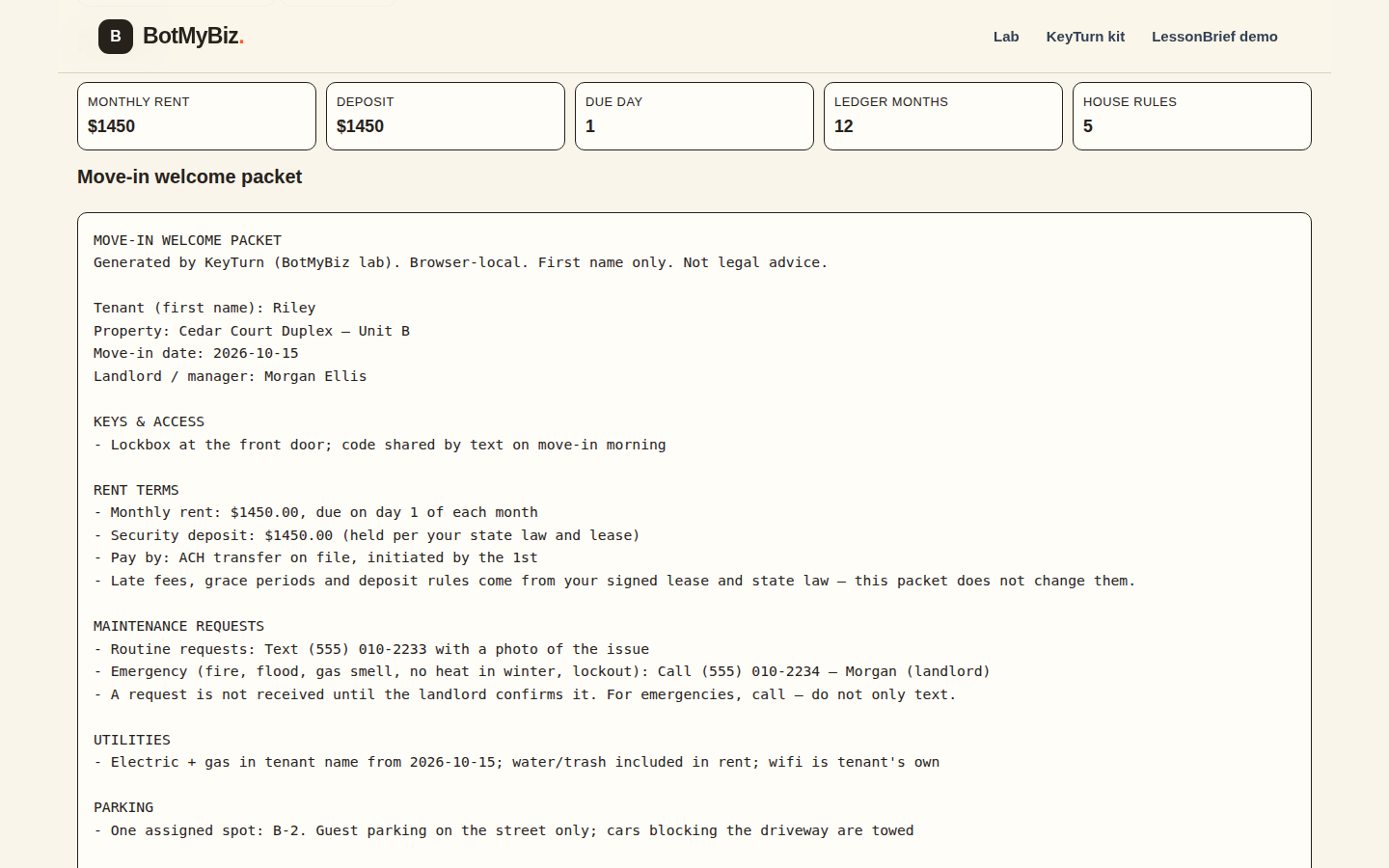Viewport: 1389px width, 868px height.
Task: Click the assigned spot B-2 parking line
Action: click(x=504, y=830)
